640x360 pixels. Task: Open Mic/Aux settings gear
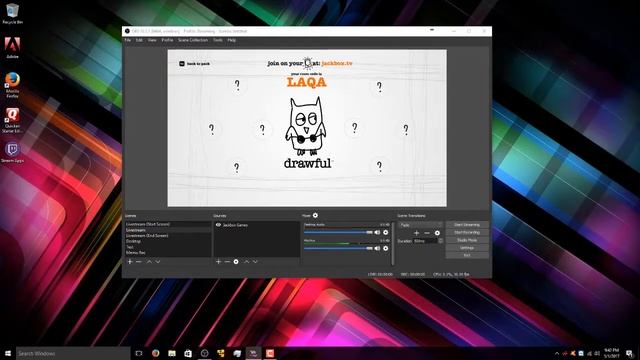tap(386, 248)
